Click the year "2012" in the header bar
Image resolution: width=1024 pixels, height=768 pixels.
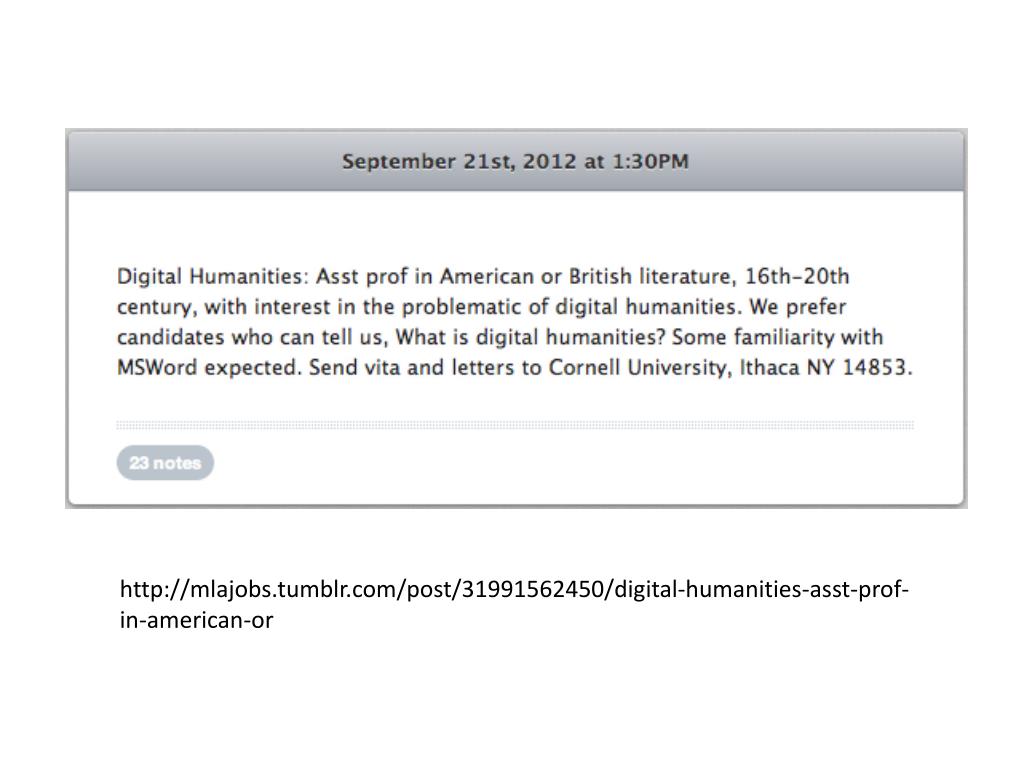click(550, 161)
